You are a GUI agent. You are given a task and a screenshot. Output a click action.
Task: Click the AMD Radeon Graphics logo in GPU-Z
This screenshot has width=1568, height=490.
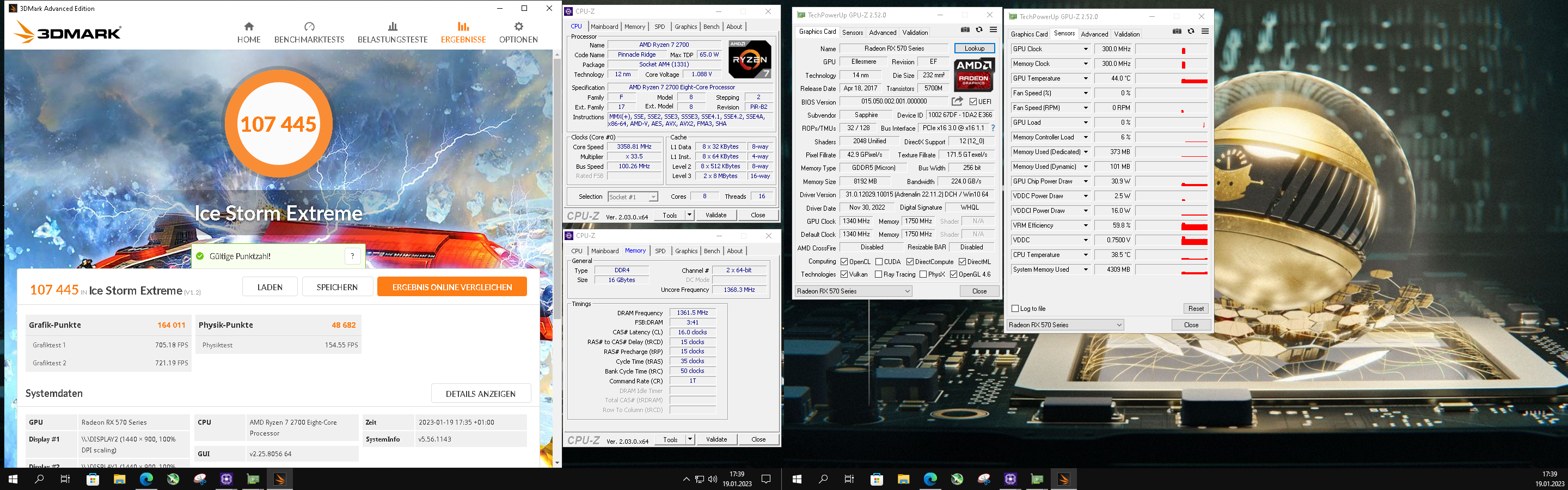point(974,74)
